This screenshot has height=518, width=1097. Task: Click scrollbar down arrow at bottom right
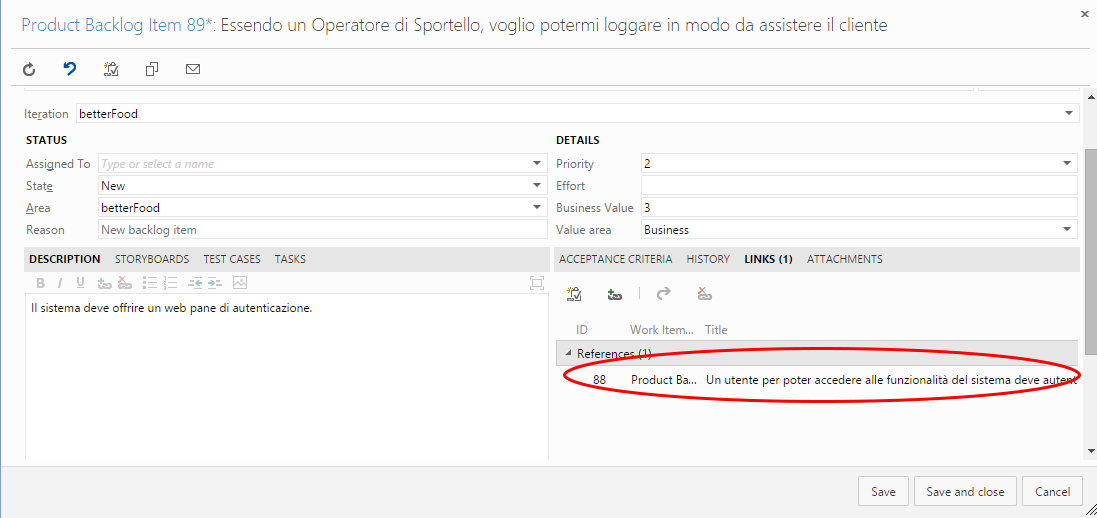(x=1091, y=452)
